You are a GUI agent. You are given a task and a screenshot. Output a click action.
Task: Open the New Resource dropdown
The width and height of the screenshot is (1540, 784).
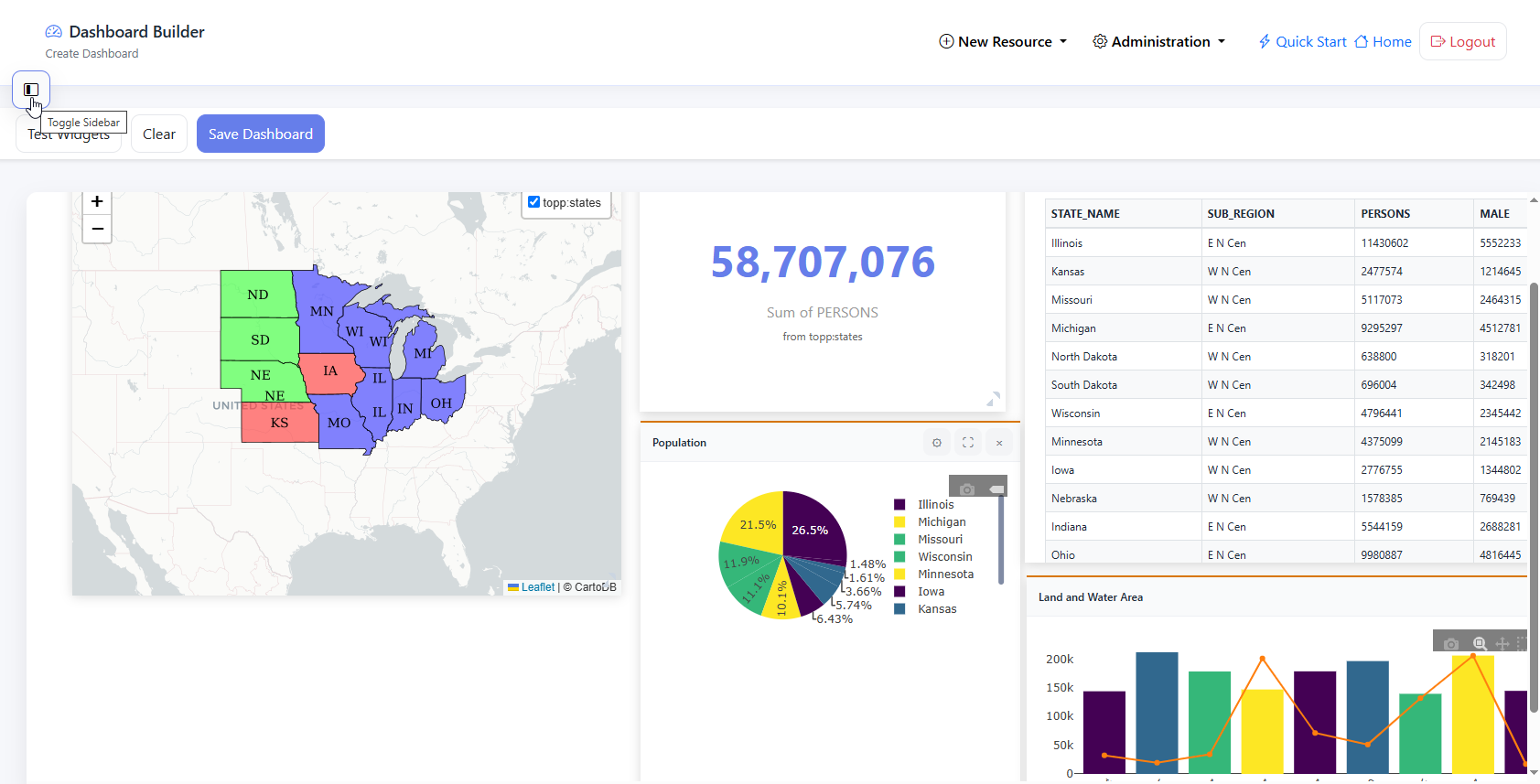click(x=1003, y=42)
